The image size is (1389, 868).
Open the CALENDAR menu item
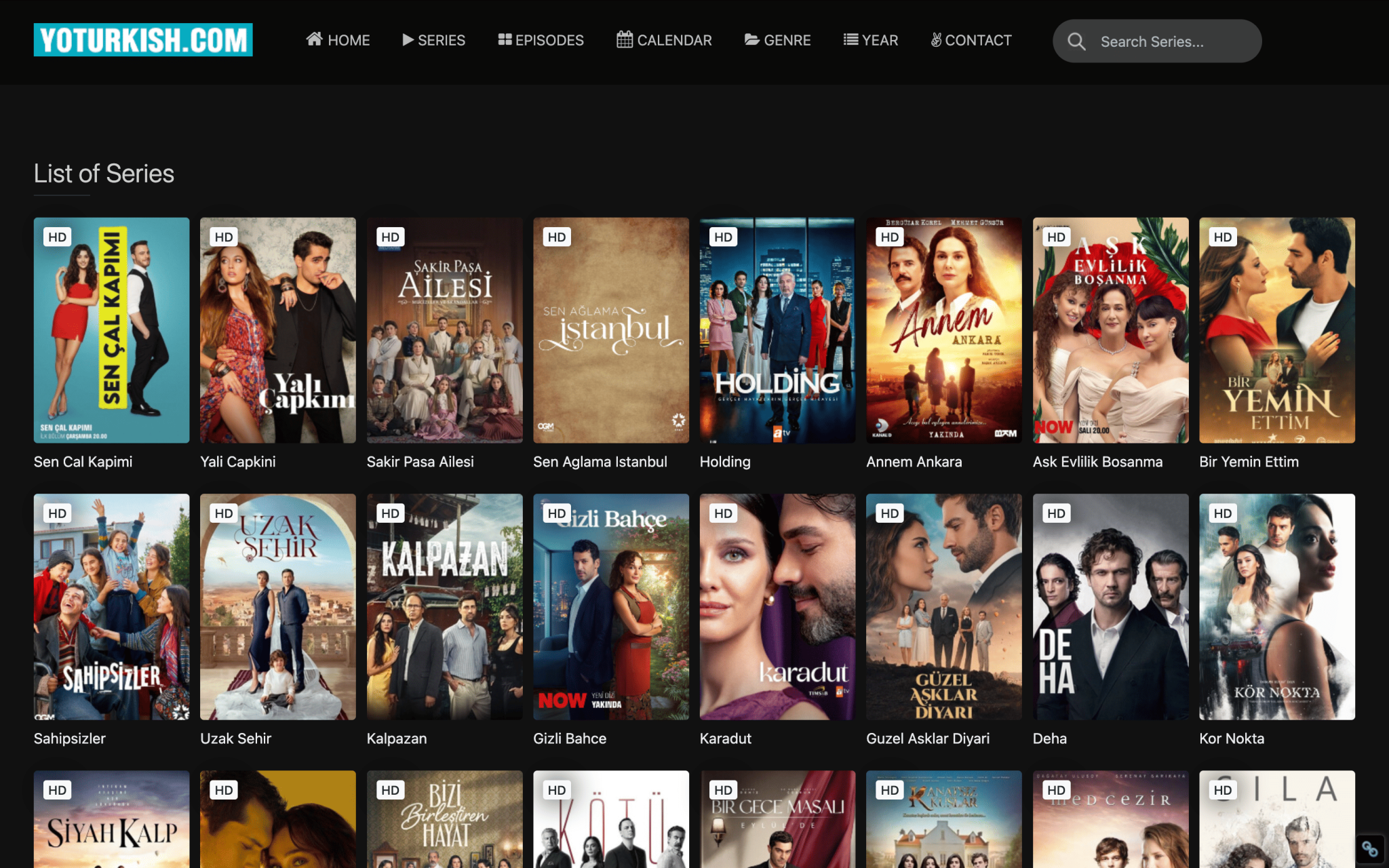[664, 40]
